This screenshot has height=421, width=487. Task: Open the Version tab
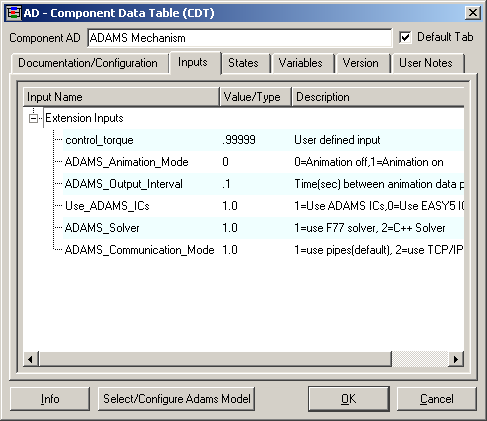[x=361, y=63]
